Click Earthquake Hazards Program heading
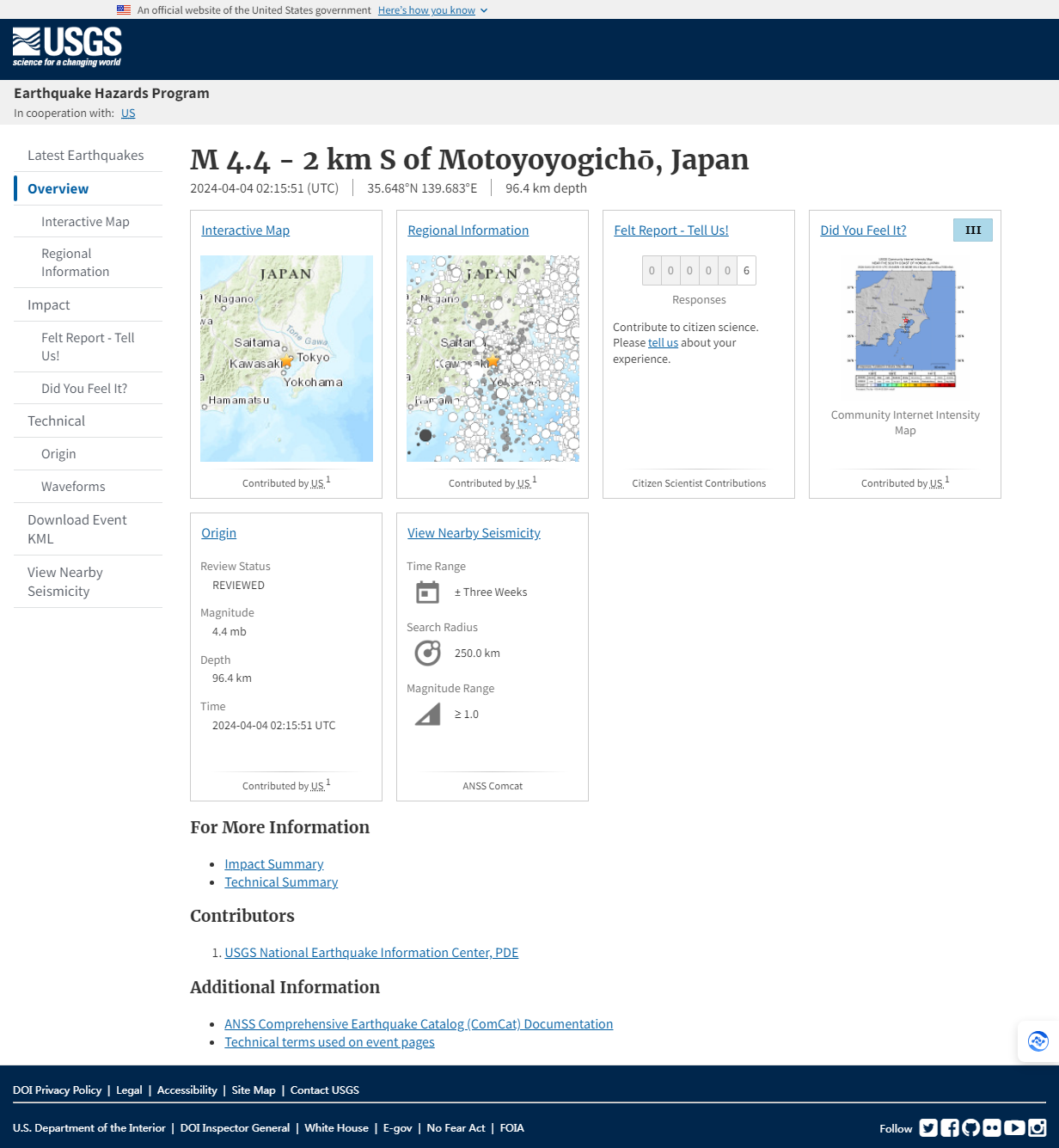 click(112, 93)
